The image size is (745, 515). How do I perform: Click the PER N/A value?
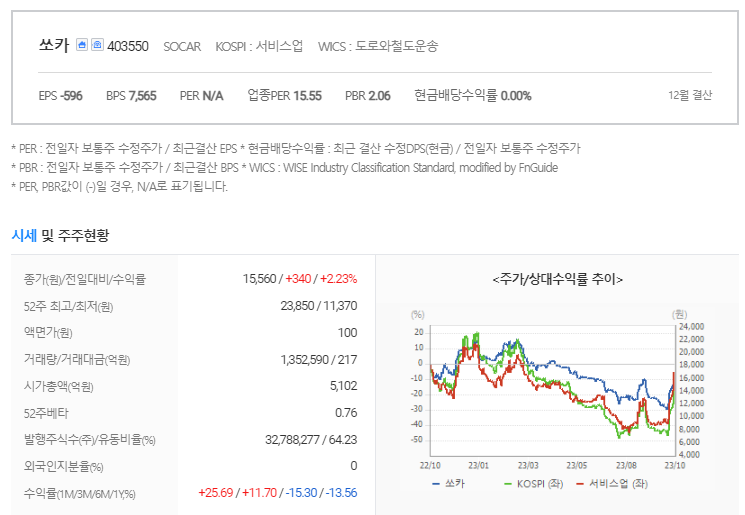tap(201, 95)
